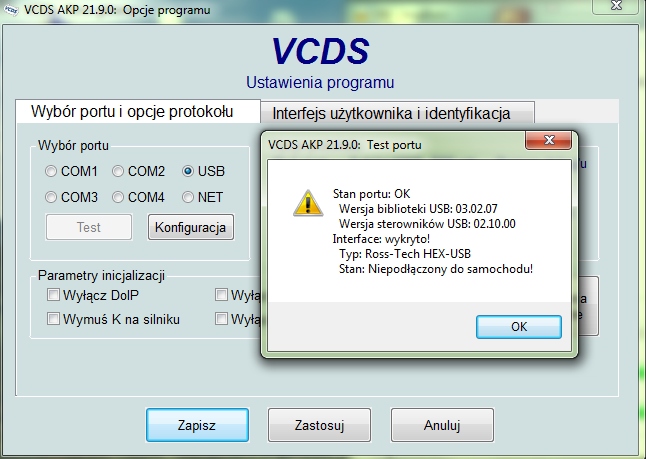Enable the Wyłącz DoIP checkbox

click(x=53, y=295)
